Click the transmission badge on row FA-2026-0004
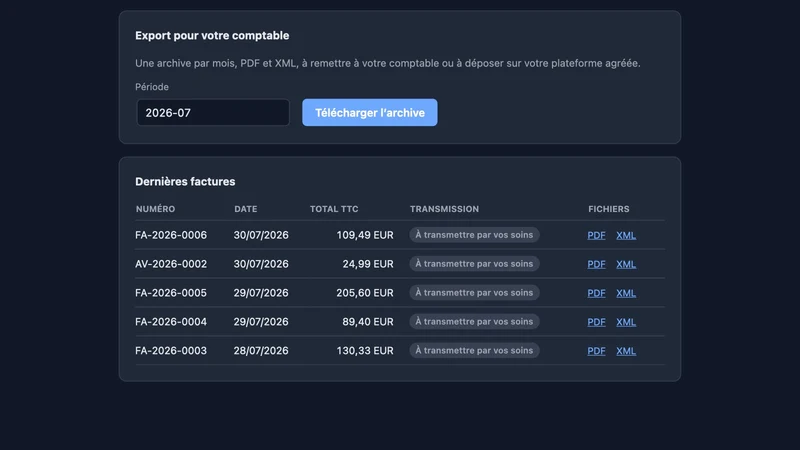The image size is (800, 450). click(474, 321)
